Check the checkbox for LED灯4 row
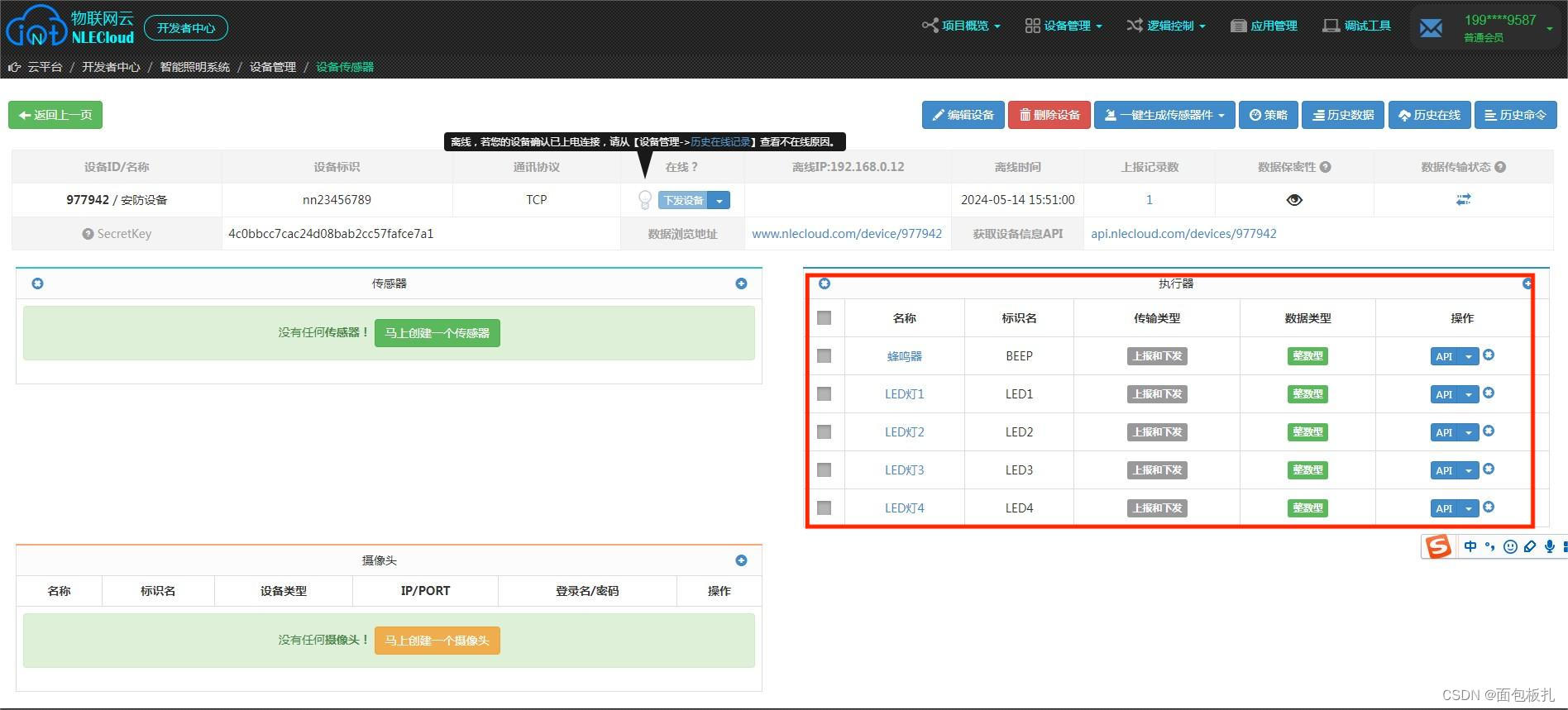This screenshot has height=710, width=1568. (x=824, y=507)
